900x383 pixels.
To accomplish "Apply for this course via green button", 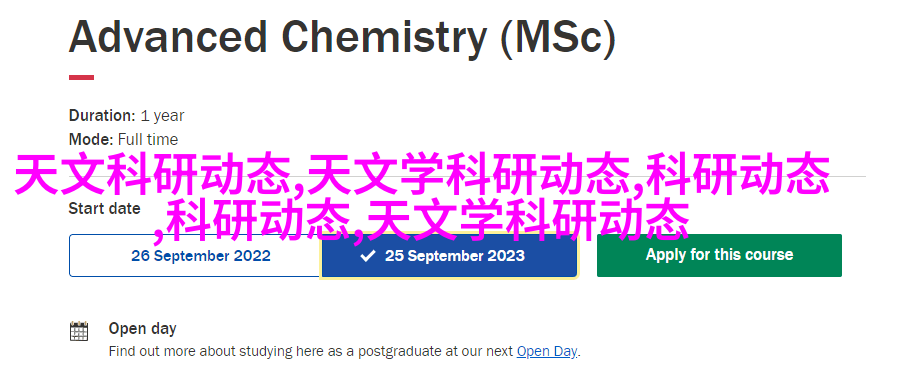I will [719, 255].
